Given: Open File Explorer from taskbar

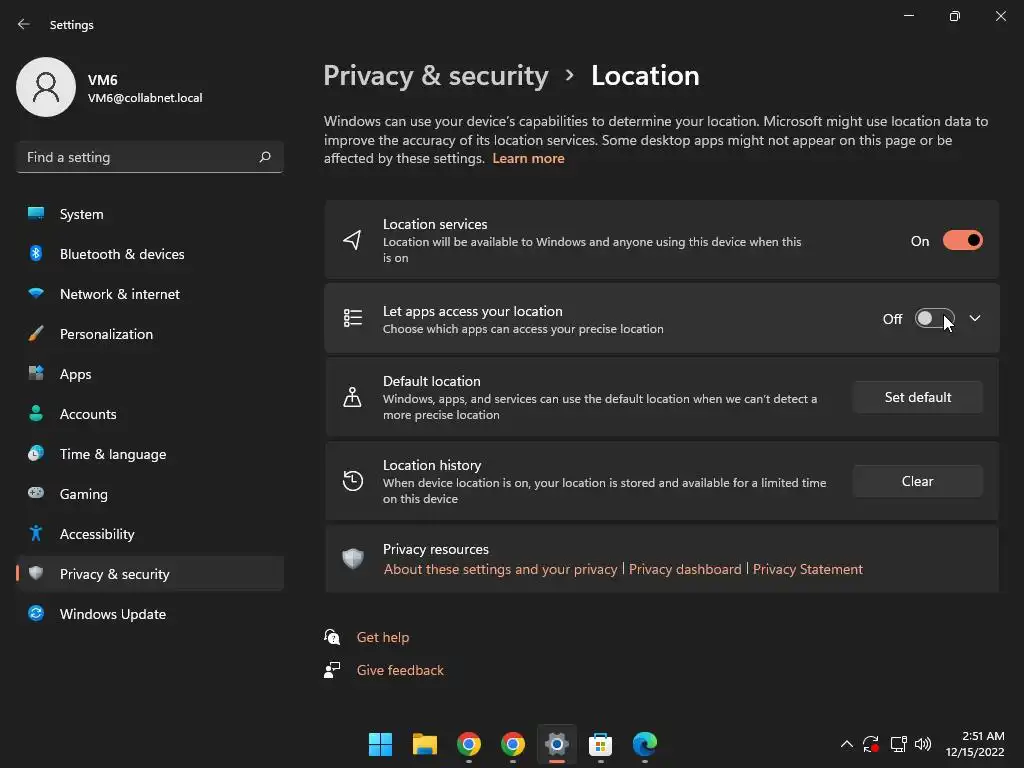Looking at the screenshot, I should coord(425,744).
